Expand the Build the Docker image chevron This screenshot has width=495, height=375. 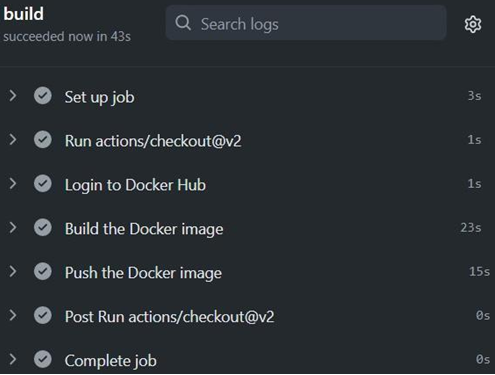click(13, 228)
